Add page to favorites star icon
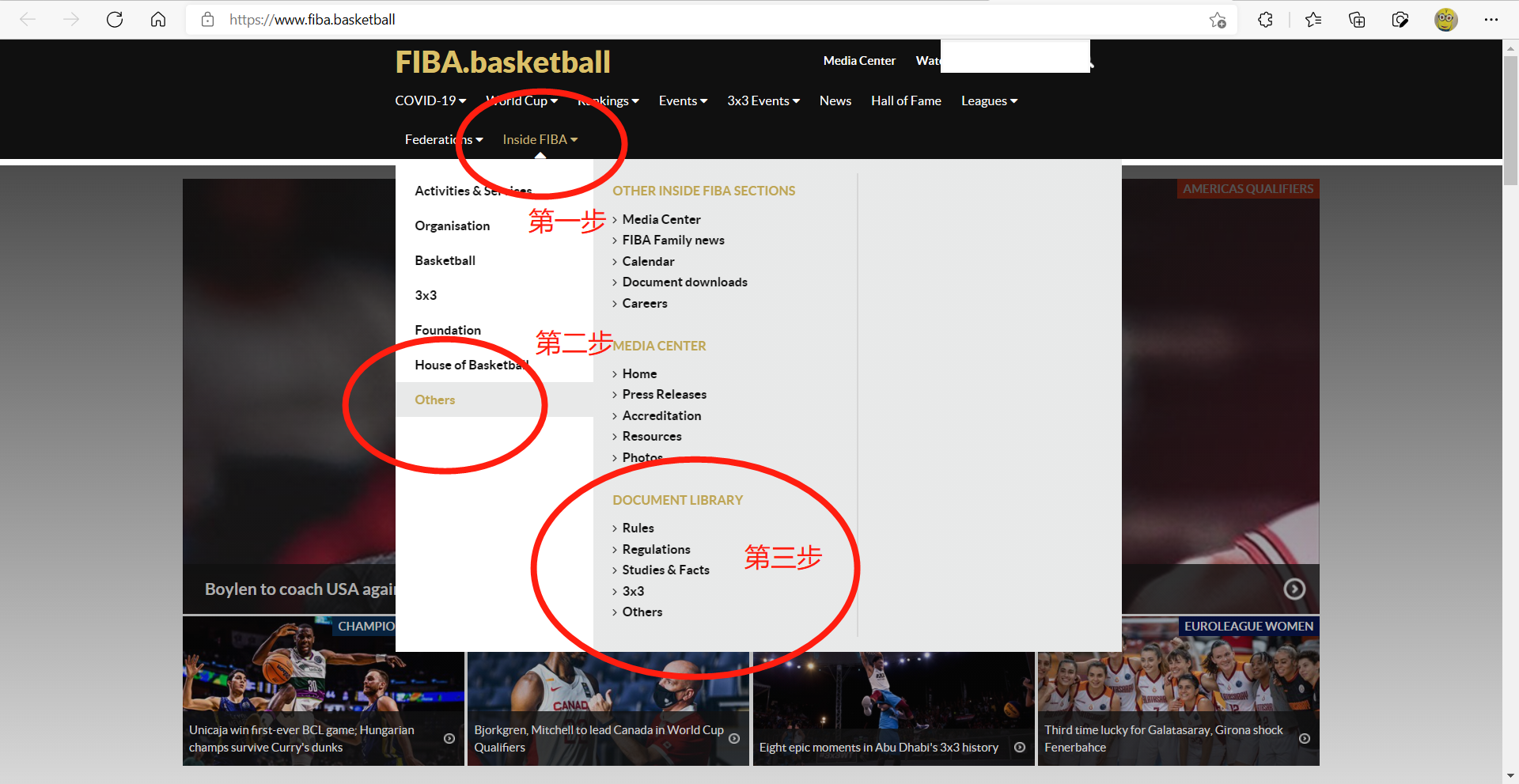 [1218, 20]
